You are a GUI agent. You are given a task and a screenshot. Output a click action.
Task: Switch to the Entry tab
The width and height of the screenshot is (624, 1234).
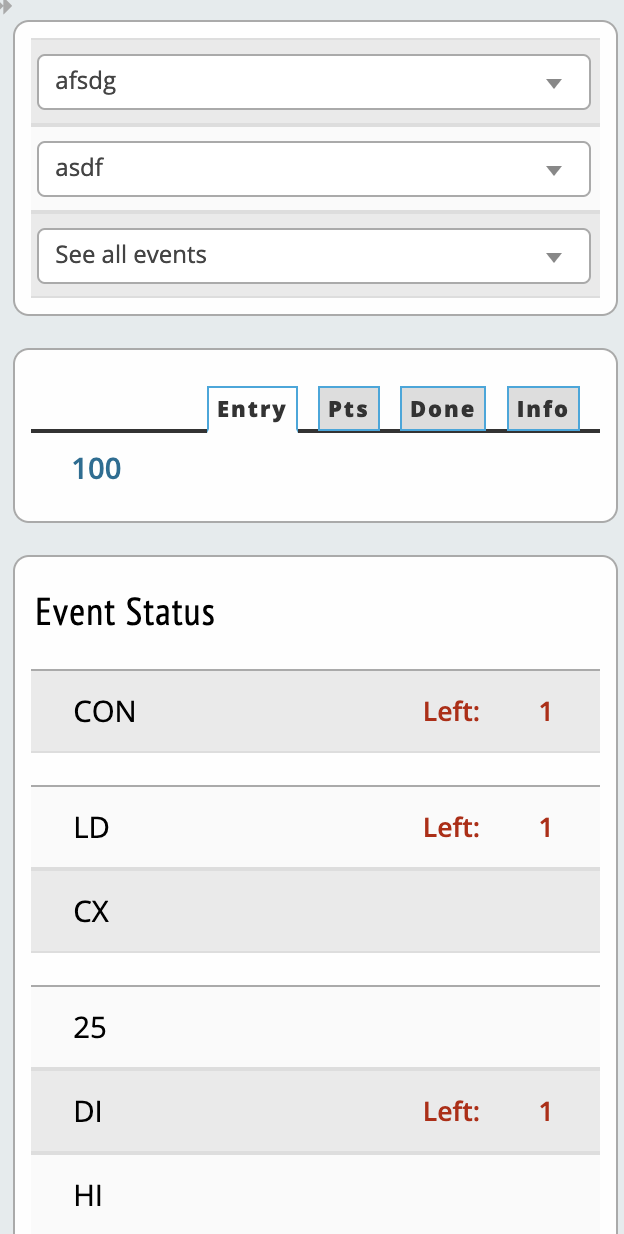[252, 410]
